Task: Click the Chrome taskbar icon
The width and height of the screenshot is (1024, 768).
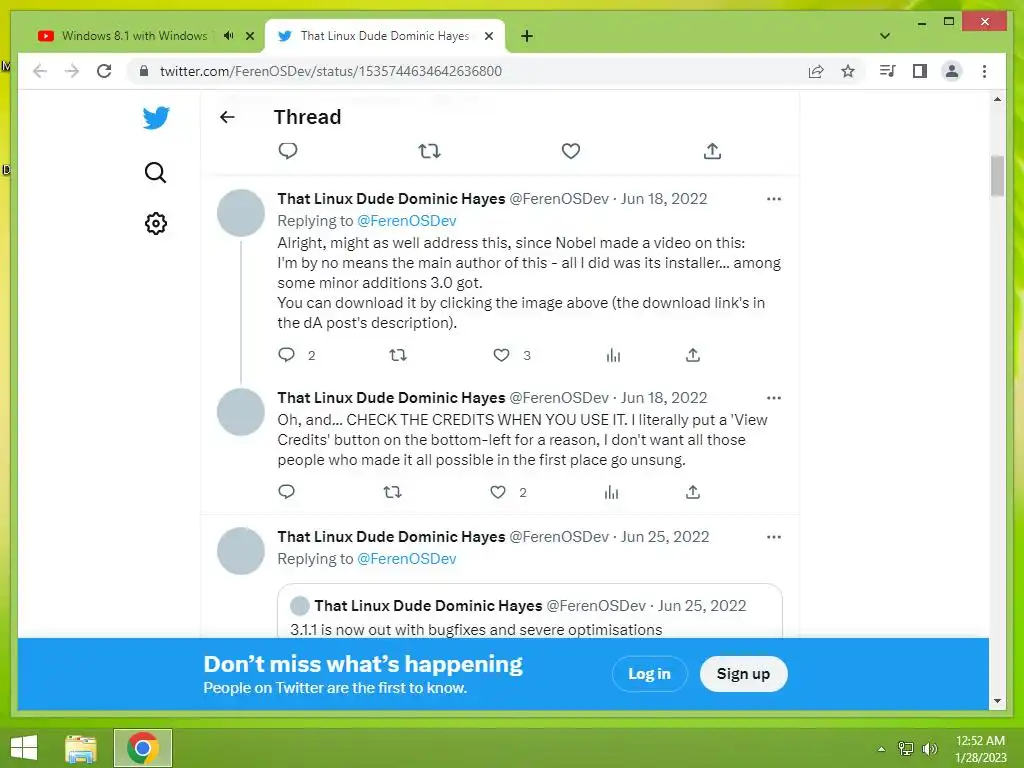Action: tap(143, 748)
